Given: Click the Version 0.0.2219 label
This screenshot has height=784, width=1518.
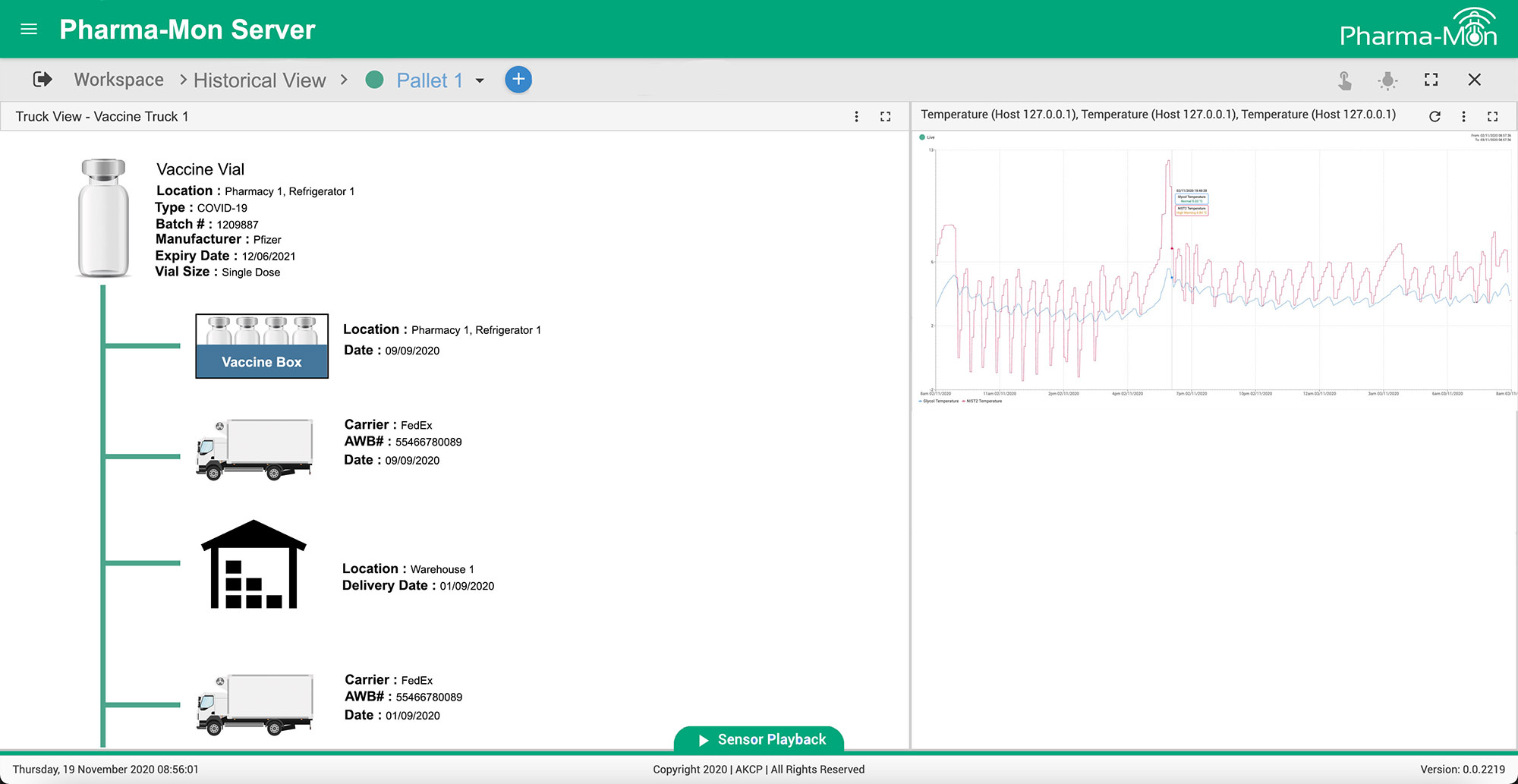Looking at the screenshot, I should 1463,770.
